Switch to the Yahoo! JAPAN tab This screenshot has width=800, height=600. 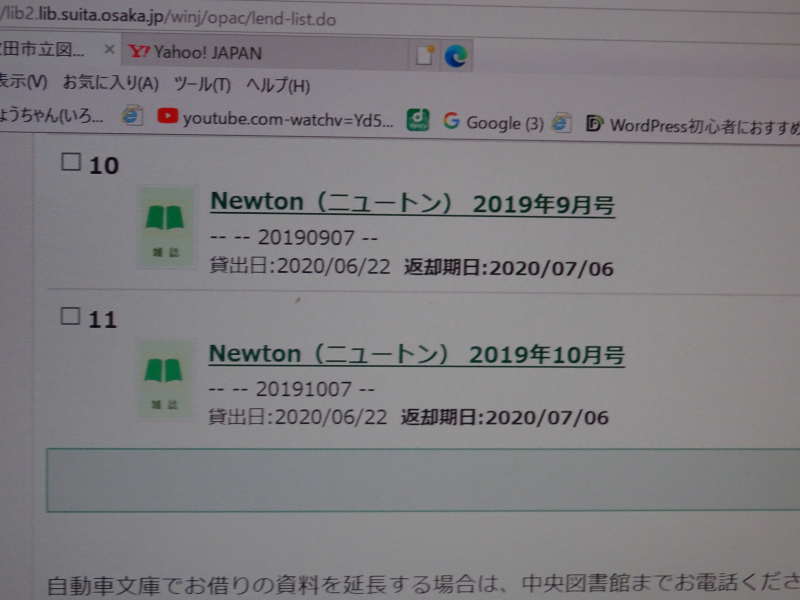tap(264, 53)
